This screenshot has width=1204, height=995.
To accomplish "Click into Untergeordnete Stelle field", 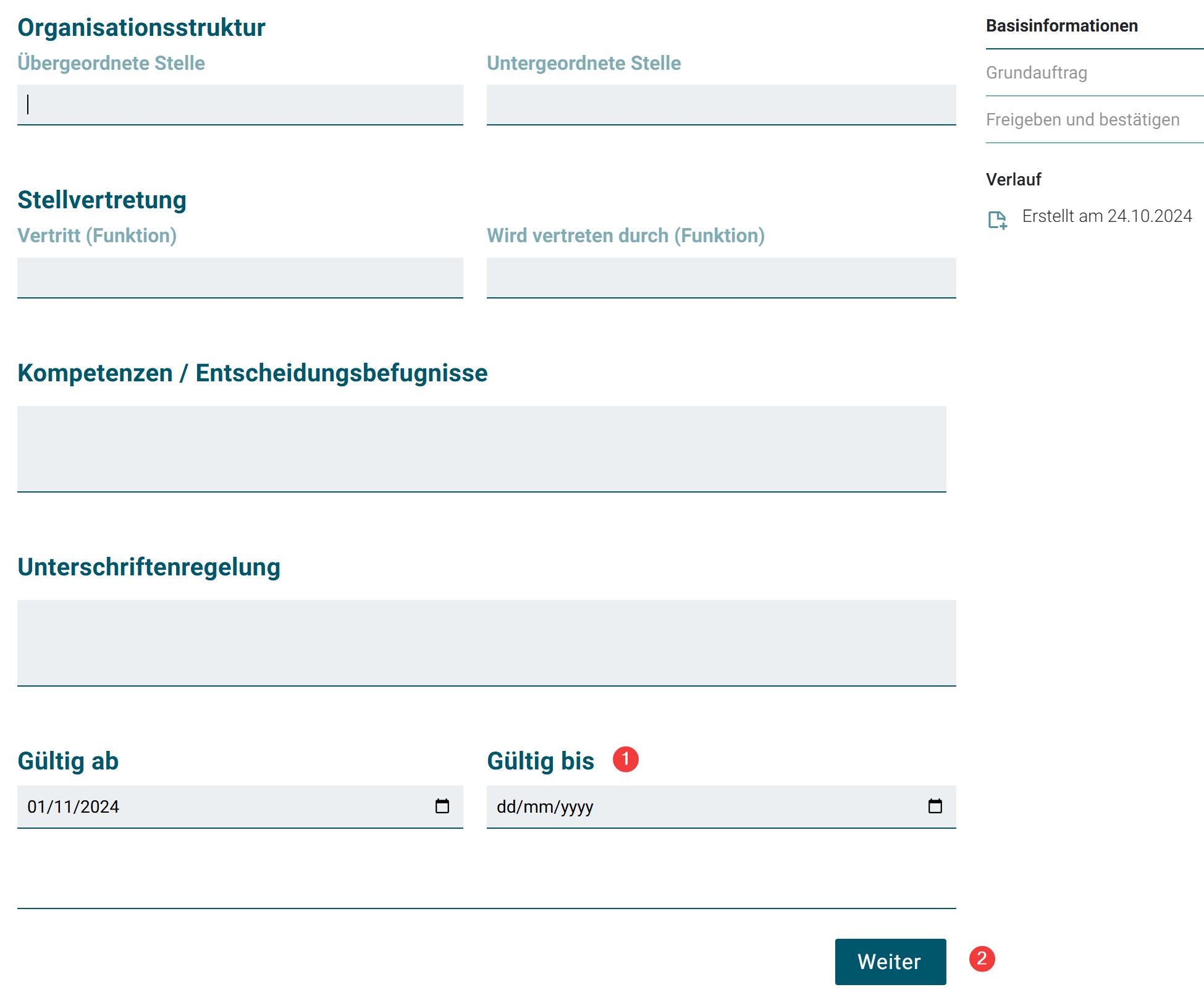I will click(x=720, y=104).
